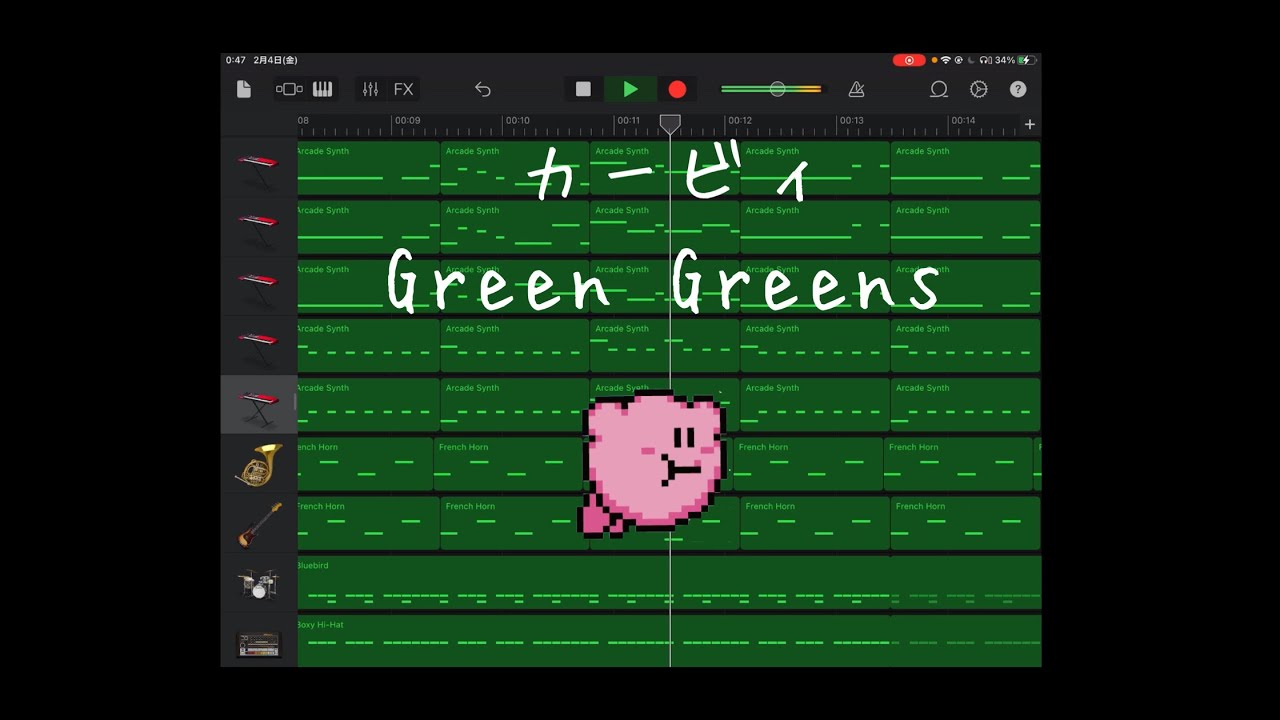1280x720 pixels.
Task: Open song settings gear
Action: [x=979, y=89]
